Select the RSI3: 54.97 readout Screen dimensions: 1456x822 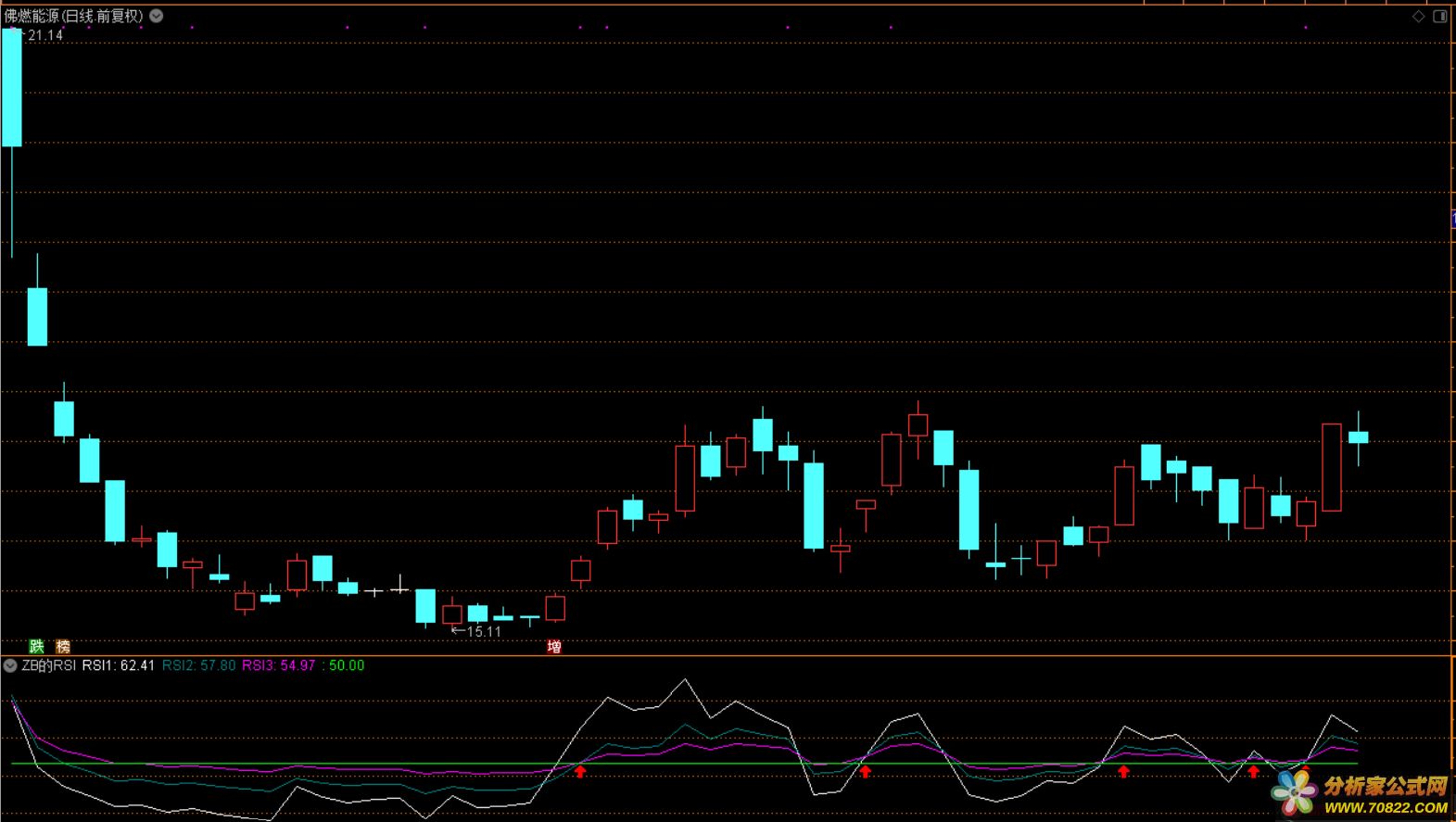(x=279, y=665)
